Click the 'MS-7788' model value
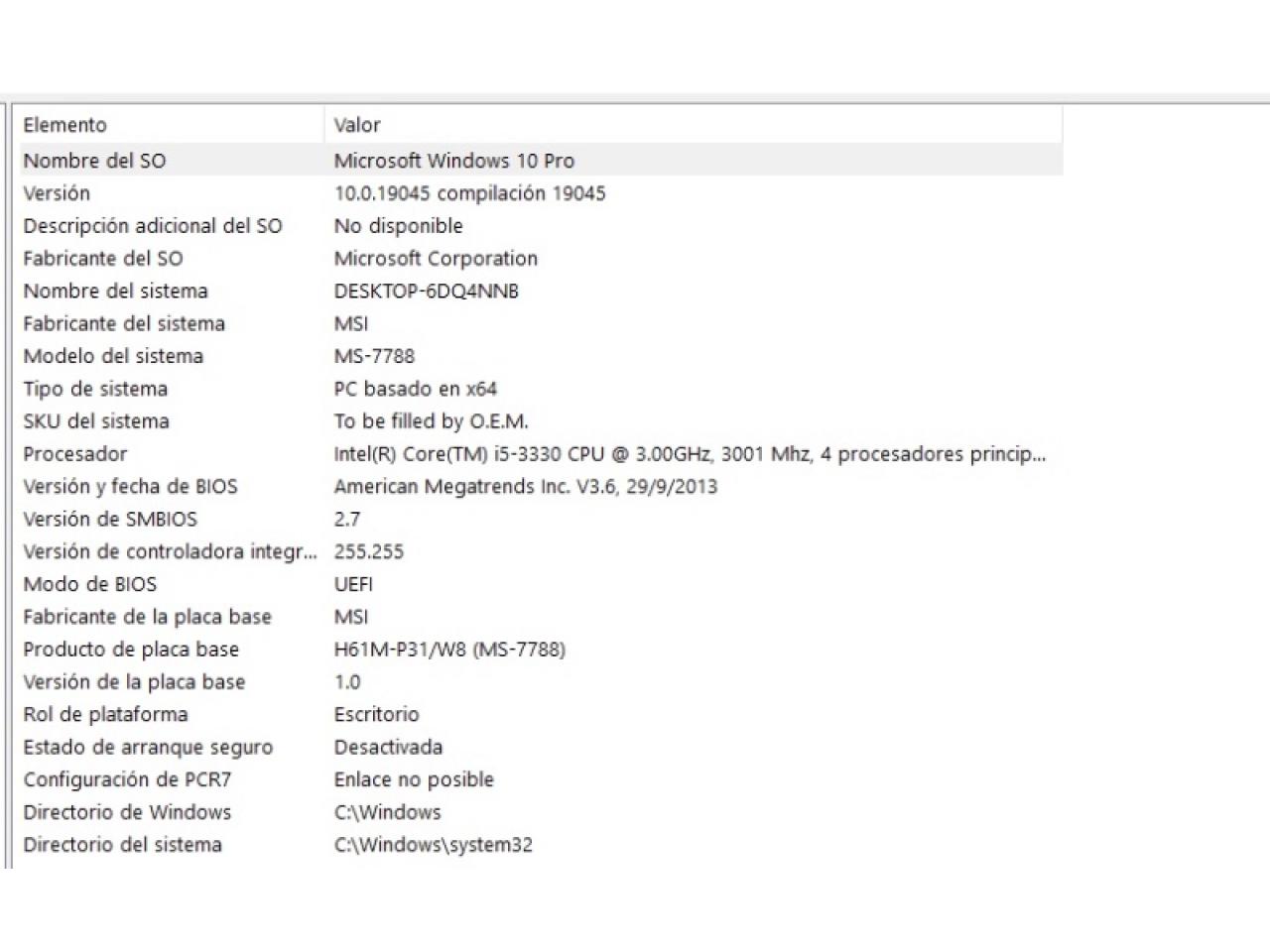 tap(374, 356)
